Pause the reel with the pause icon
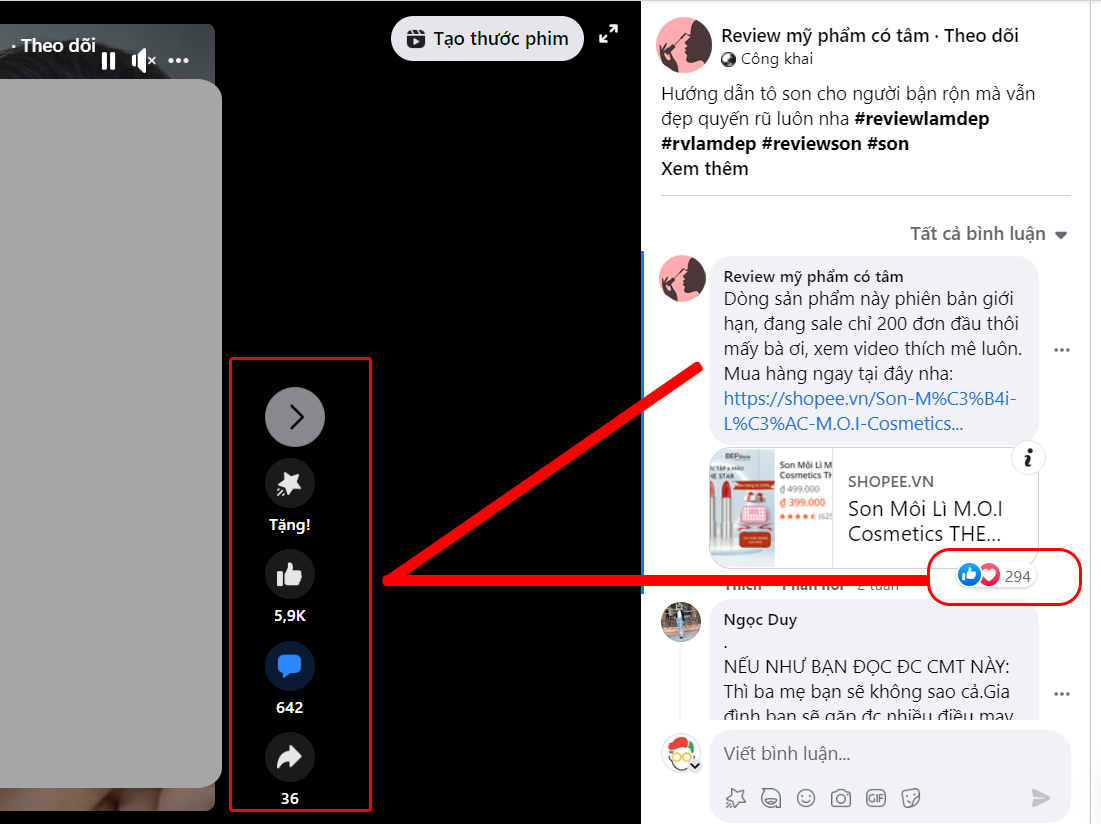 (x=108, y=61)
